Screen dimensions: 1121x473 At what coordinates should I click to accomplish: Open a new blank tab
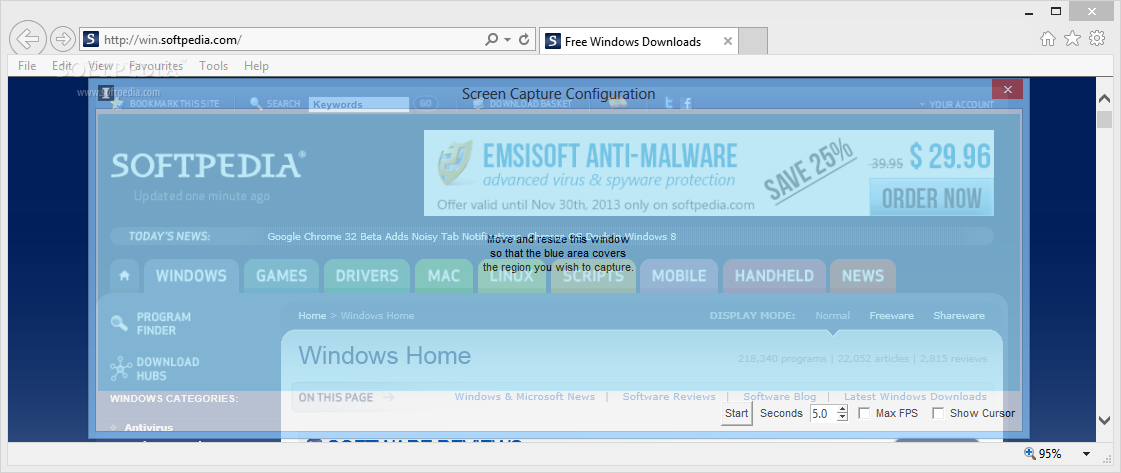coord(753,41)
